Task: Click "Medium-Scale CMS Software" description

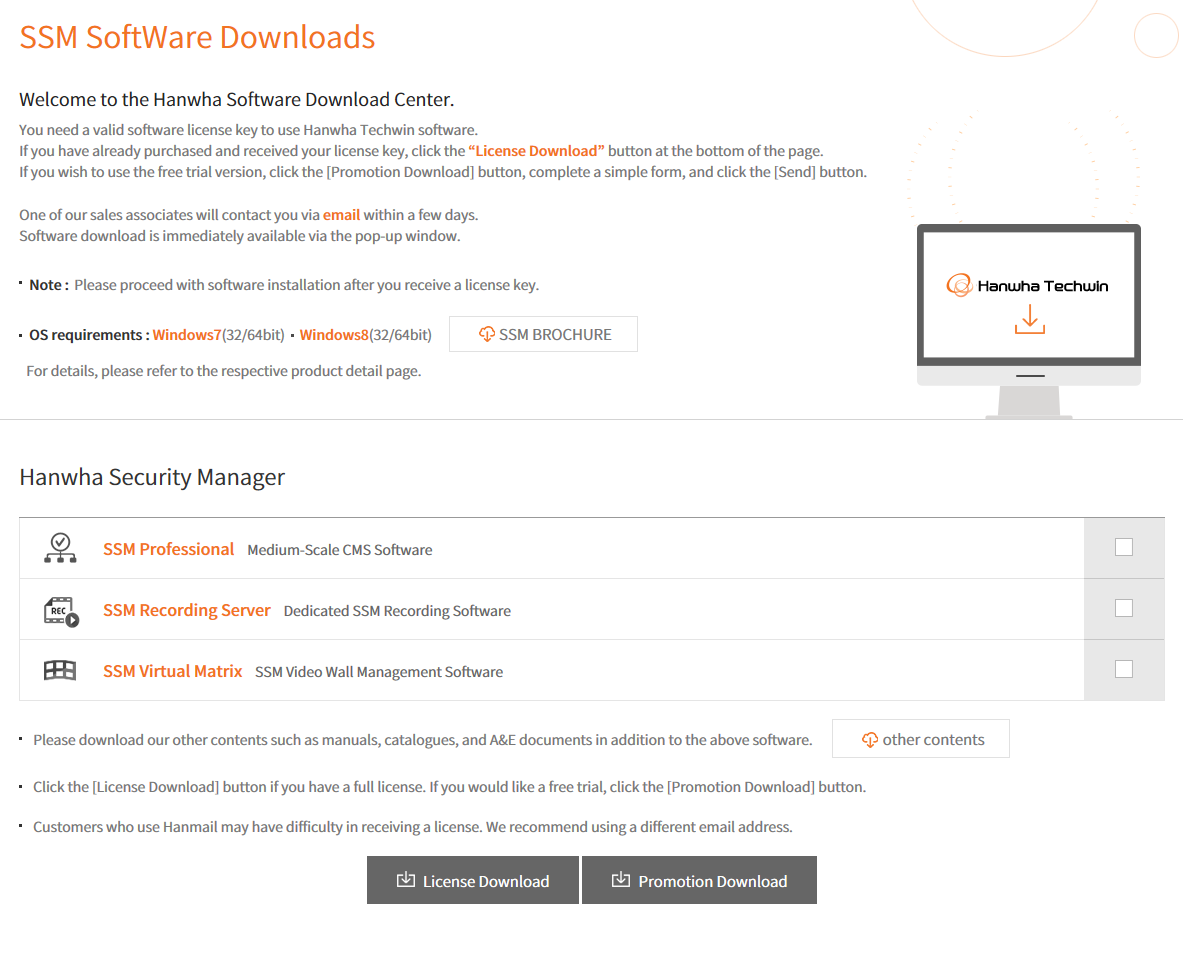Action: [x=340, y=551]
